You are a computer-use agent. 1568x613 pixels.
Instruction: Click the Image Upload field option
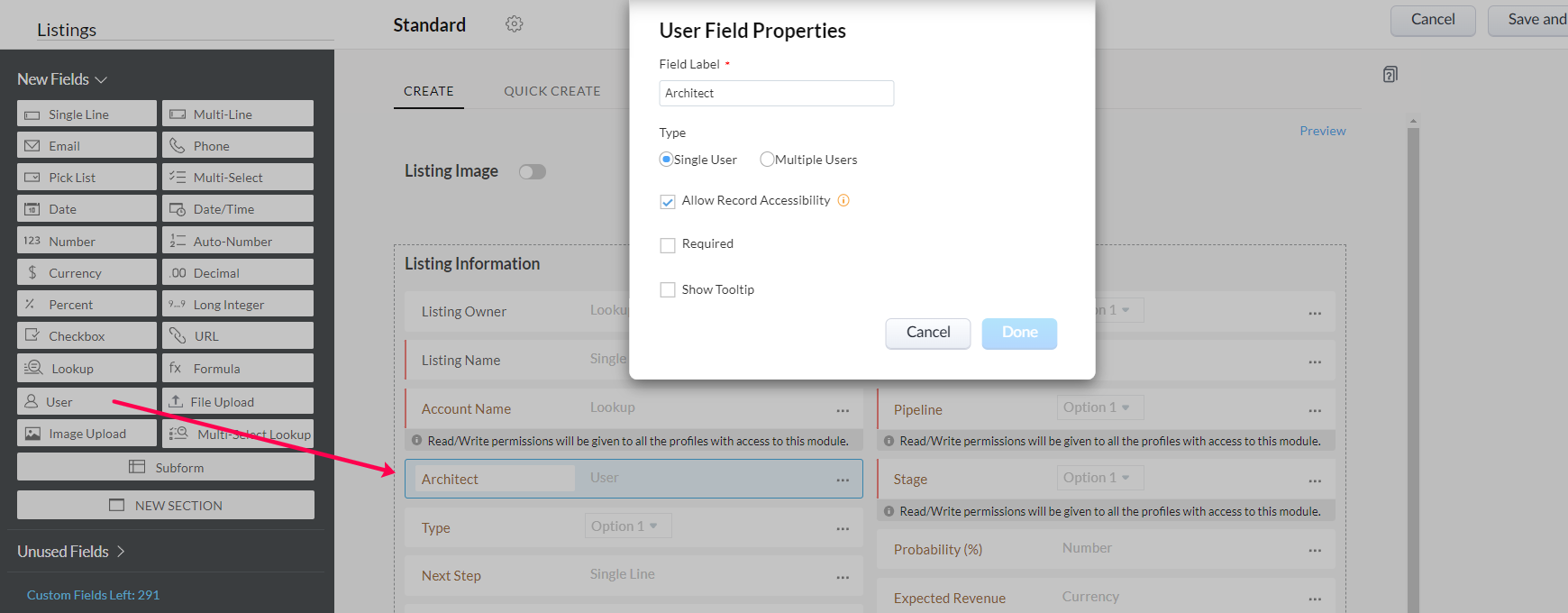tap(87, 434)
